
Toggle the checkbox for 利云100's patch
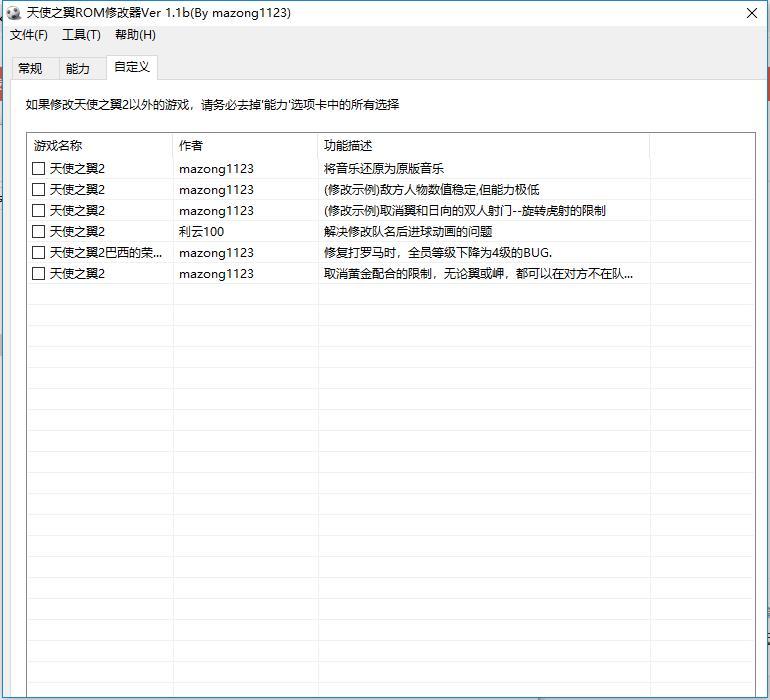tap(38, 231)
